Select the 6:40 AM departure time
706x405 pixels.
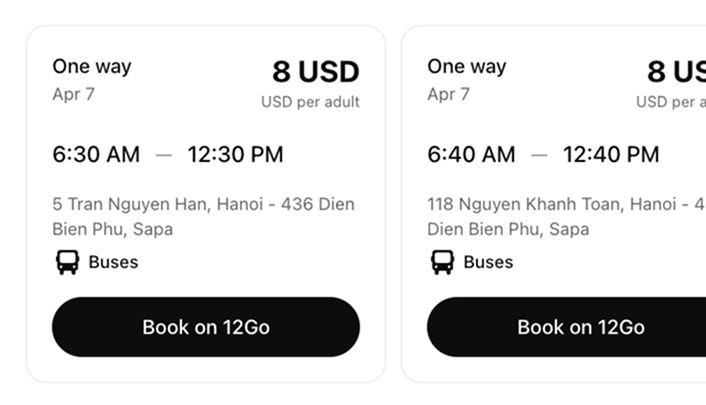(x=471, y=155)
